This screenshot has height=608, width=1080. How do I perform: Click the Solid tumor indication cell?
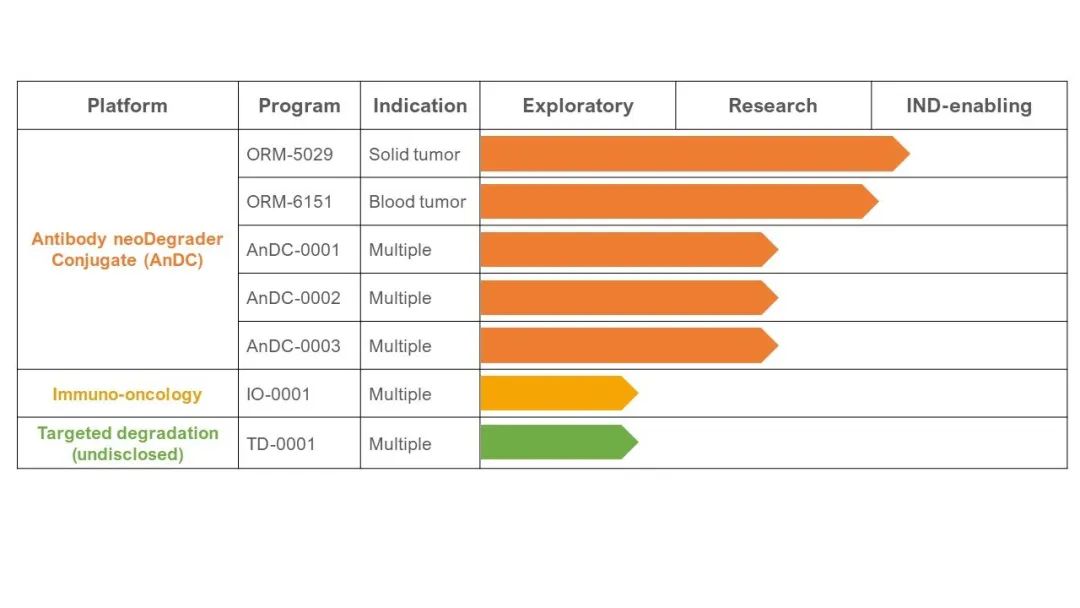click(420, 154)
